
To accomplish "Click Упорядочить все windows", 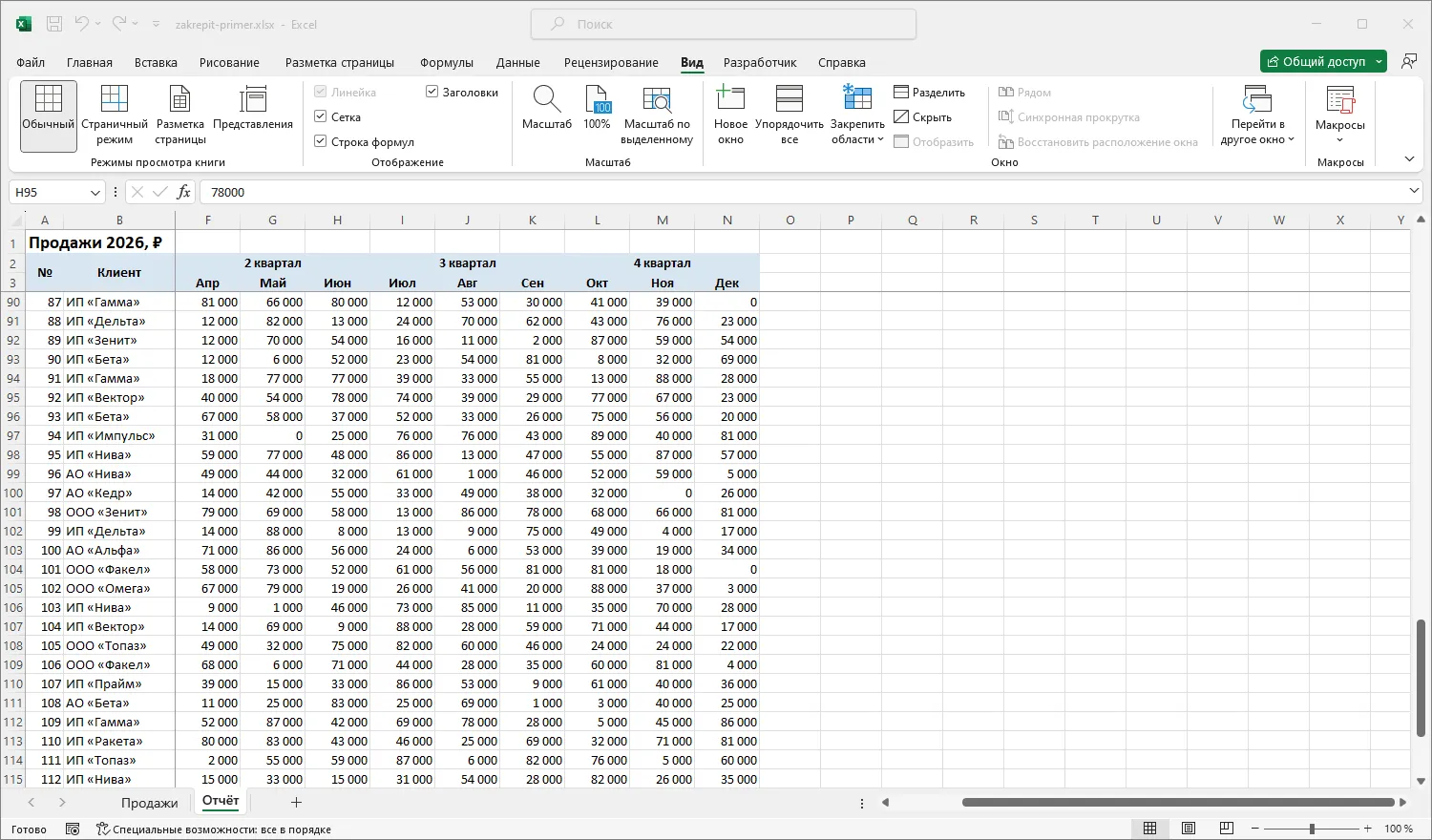I will click(x=790, y=115).
